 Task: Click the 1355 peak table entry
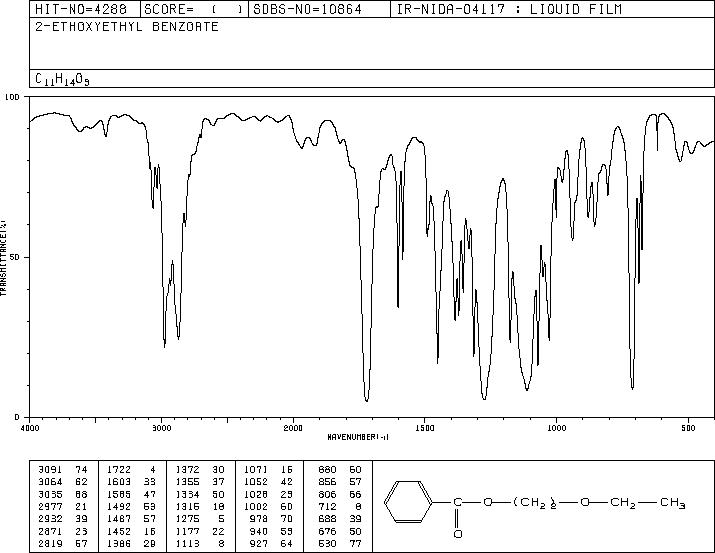coord(200,482)
